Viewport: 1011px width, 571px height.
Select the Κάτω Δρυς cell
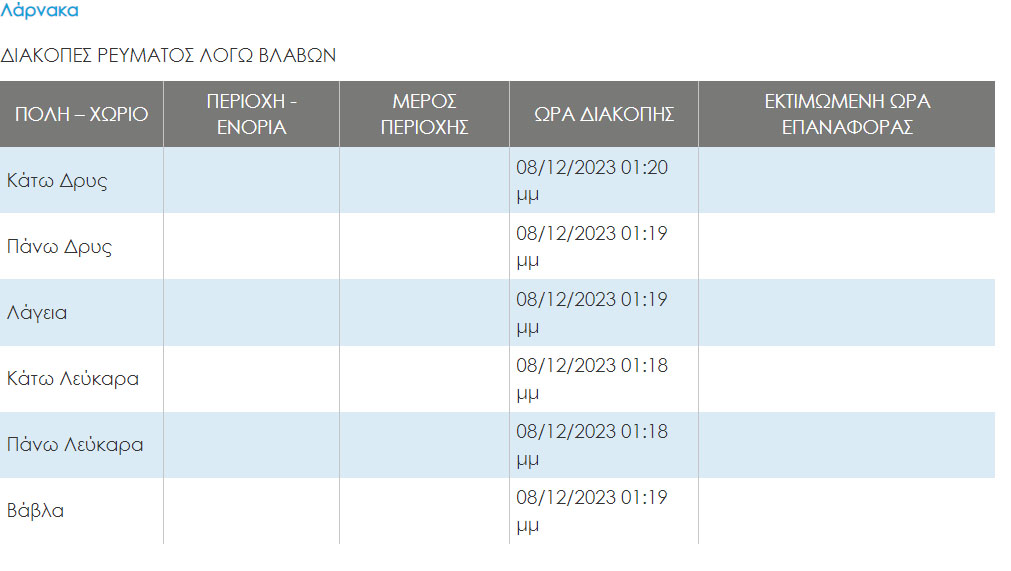pyautogui.click(x=82, y=180)
